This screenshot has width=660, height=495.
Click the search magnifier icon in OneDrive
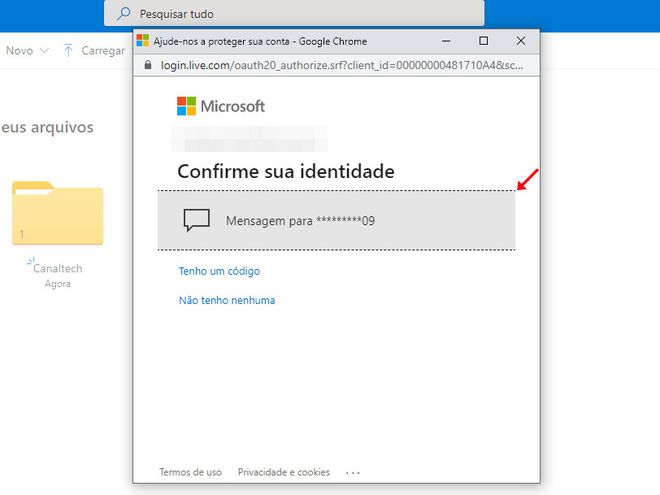click(x=123, y=13)
